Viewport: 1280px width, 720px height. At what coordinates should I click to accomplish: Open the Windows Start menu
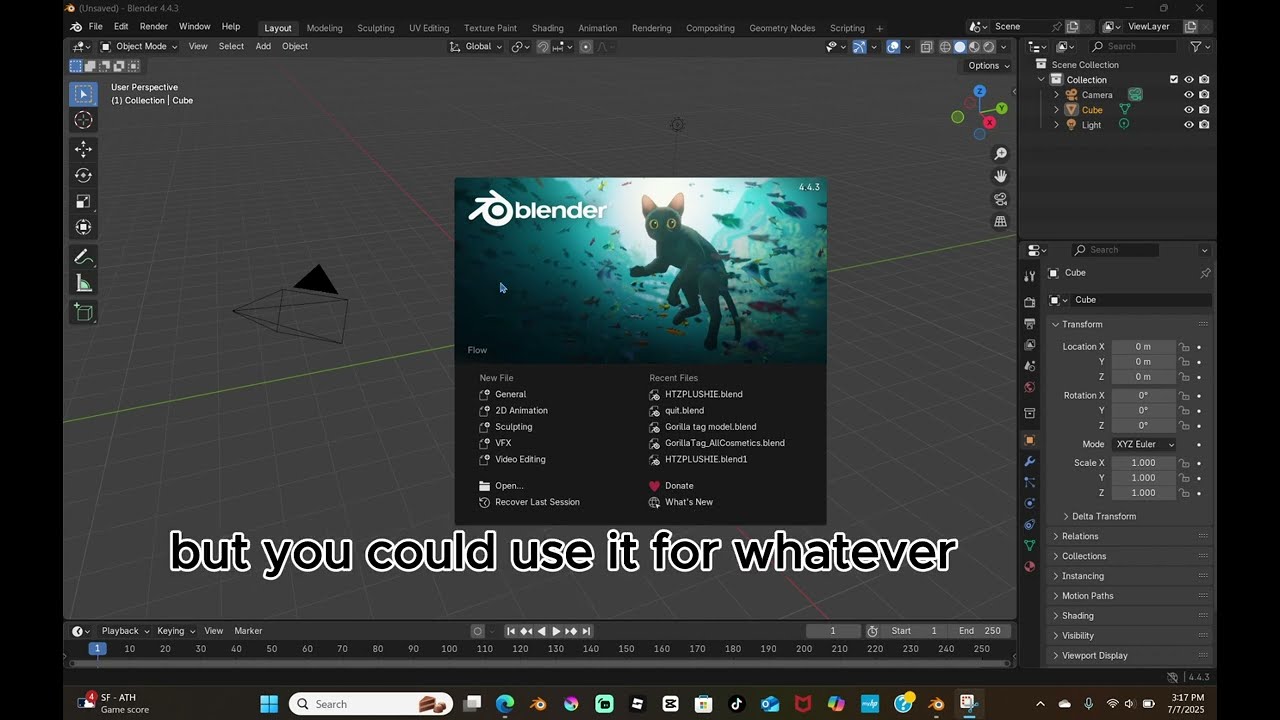click(269, 704)
